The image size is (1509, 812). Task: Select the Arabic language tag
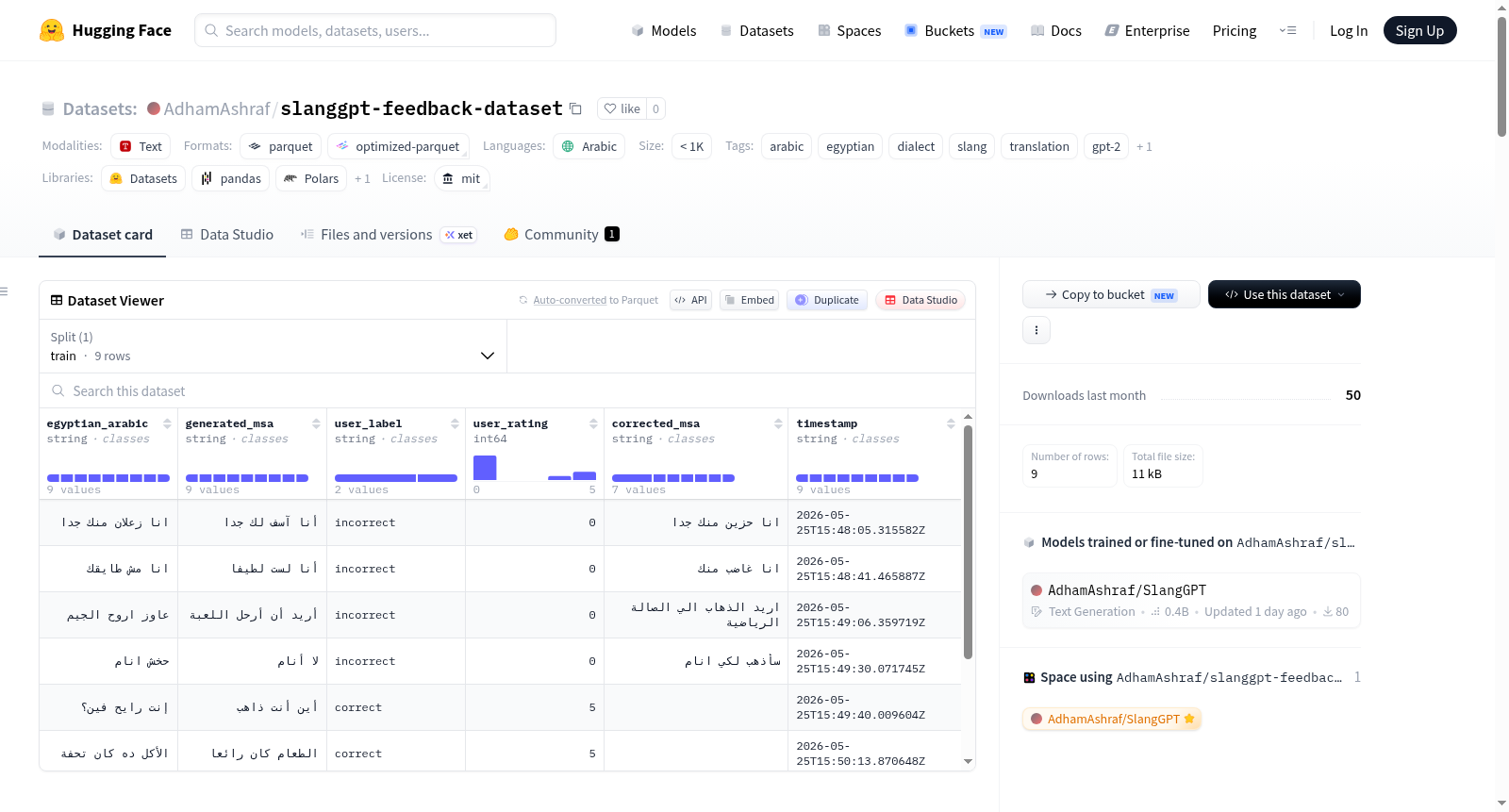coord(589,146)
